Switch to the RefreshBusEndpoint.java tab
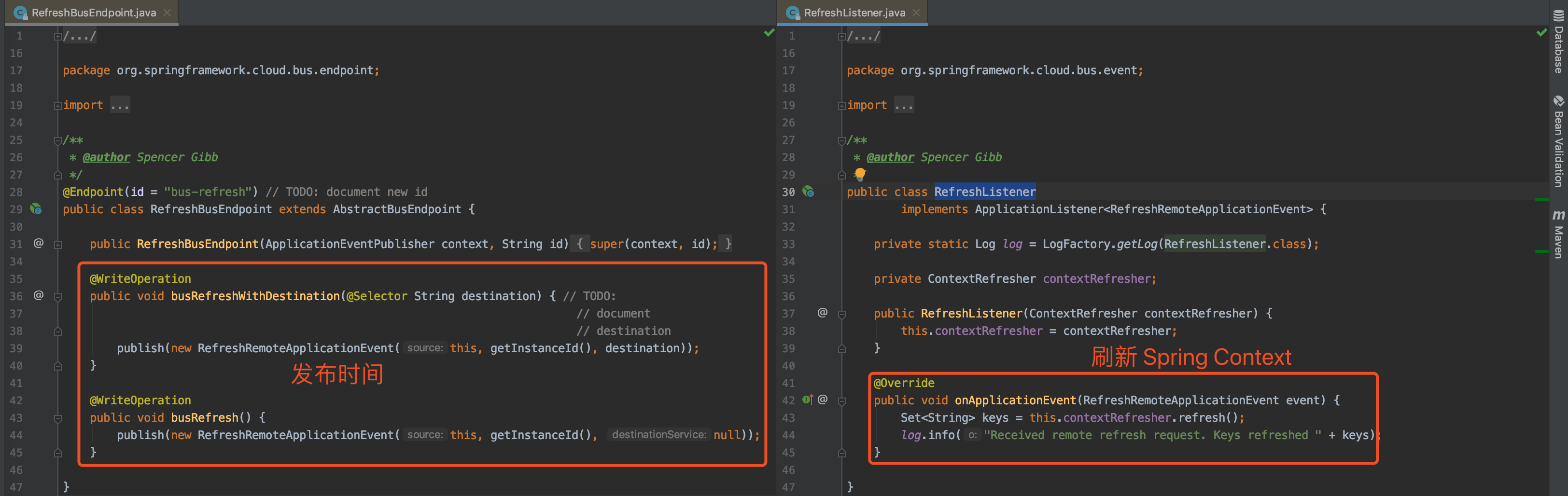Viewport: 1568px width, 496px height. click(93, 13)
